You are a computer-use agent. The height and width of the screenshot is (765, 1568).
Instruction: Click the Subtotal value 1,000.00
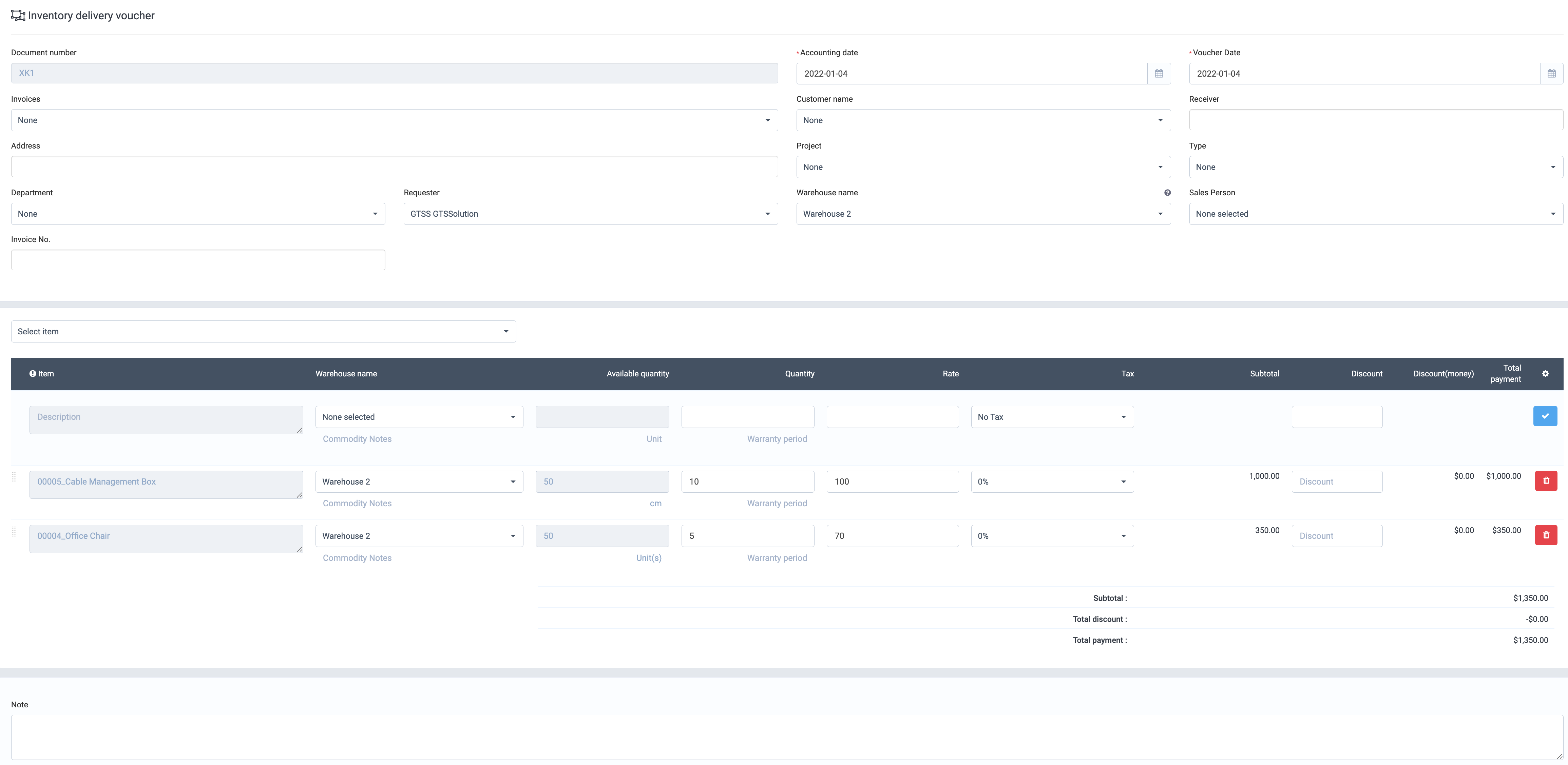click(x=1264, y=476)
